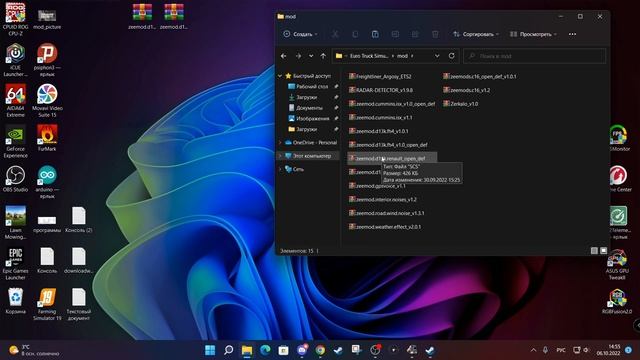640x360 pixels.
Task: Select file Freightliner_Argosy_ETS2
Action: [380, 76]
